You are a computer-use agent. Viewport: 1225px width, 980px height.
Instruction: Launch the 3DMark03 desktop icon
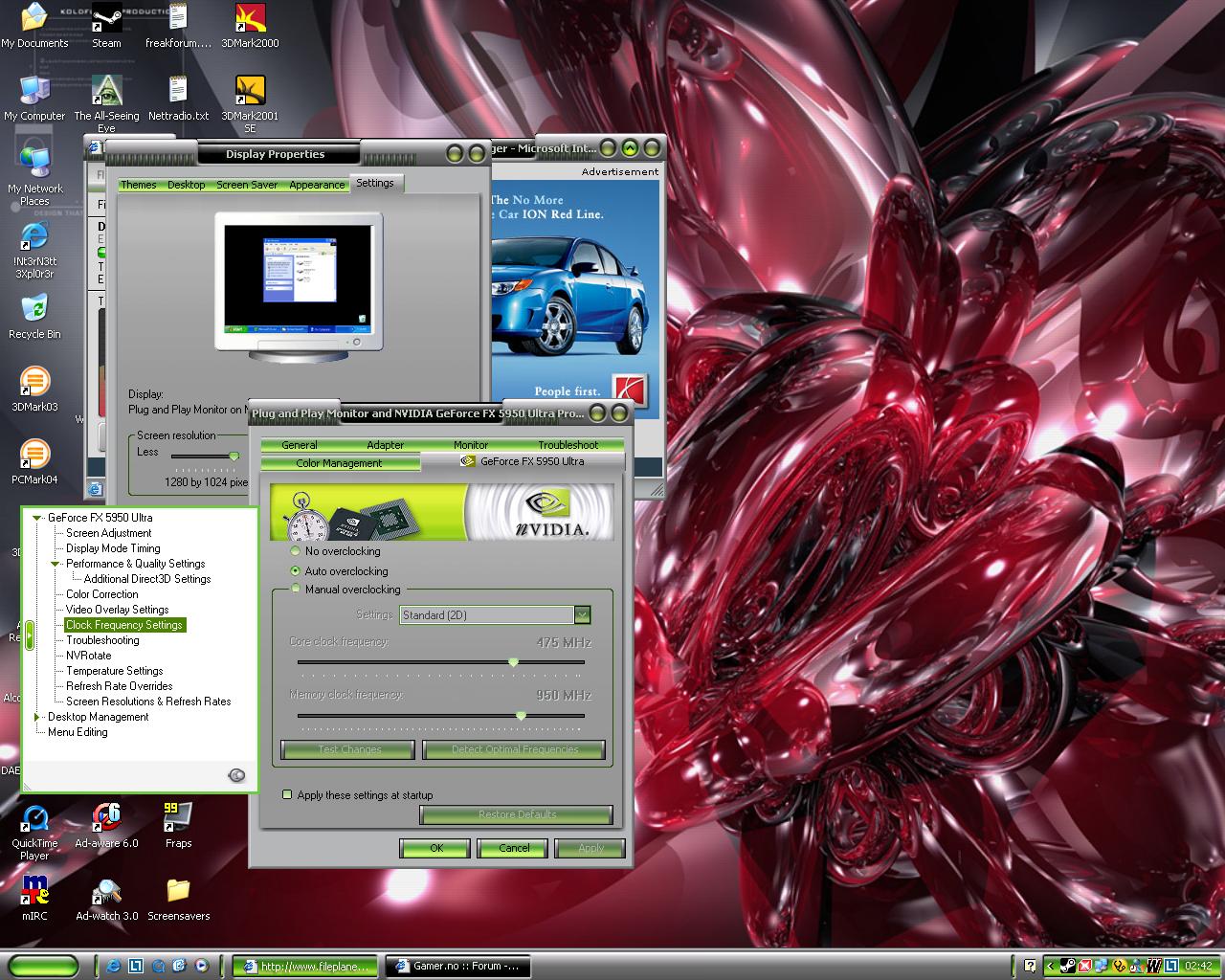point(34,390)
